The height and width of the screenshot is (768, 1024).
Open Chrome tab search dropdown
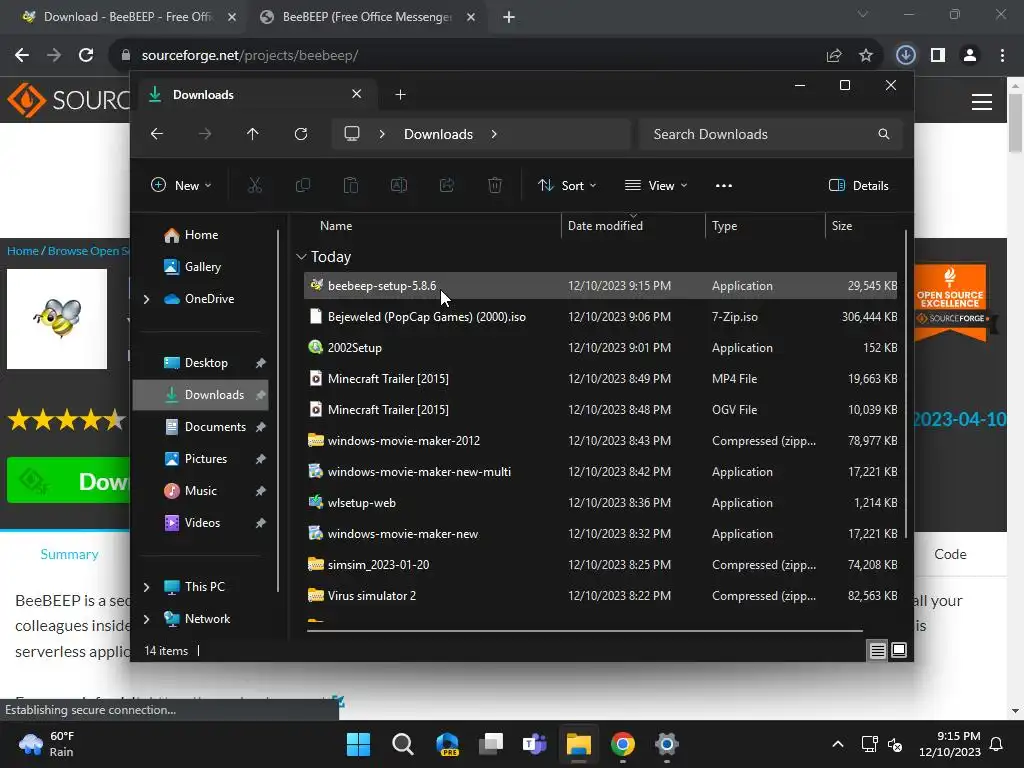tap(863, 14)
